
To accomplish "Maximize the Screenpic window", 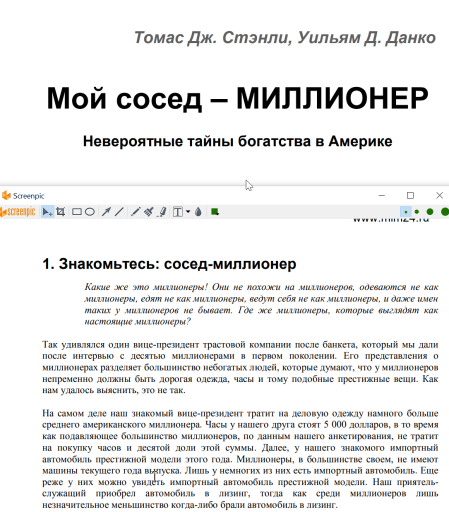I will (410, 195).
